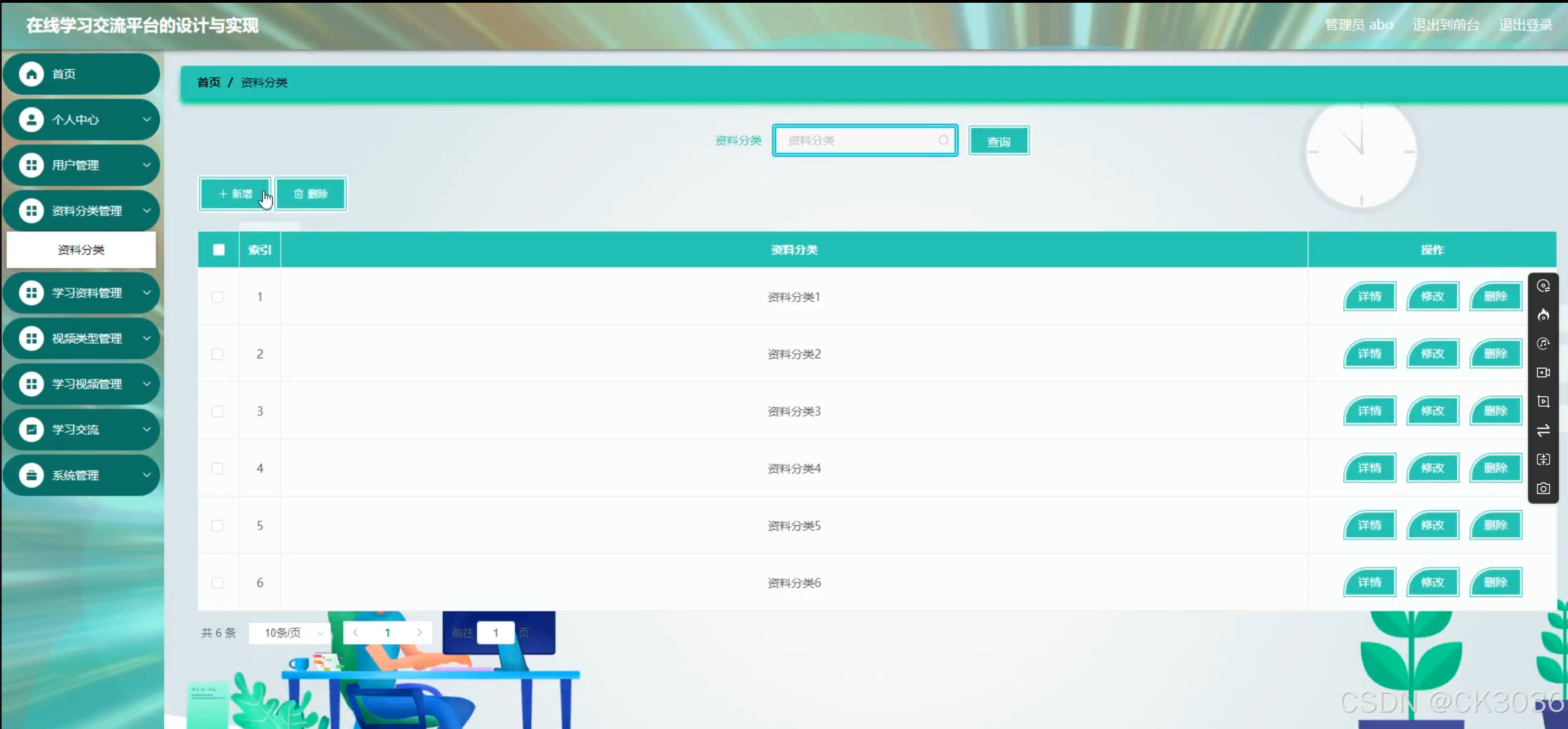Click the 资料分类 search input field
Image resolution: width=1568 pixels, height=729 pixels.
[x=858, y=141]
